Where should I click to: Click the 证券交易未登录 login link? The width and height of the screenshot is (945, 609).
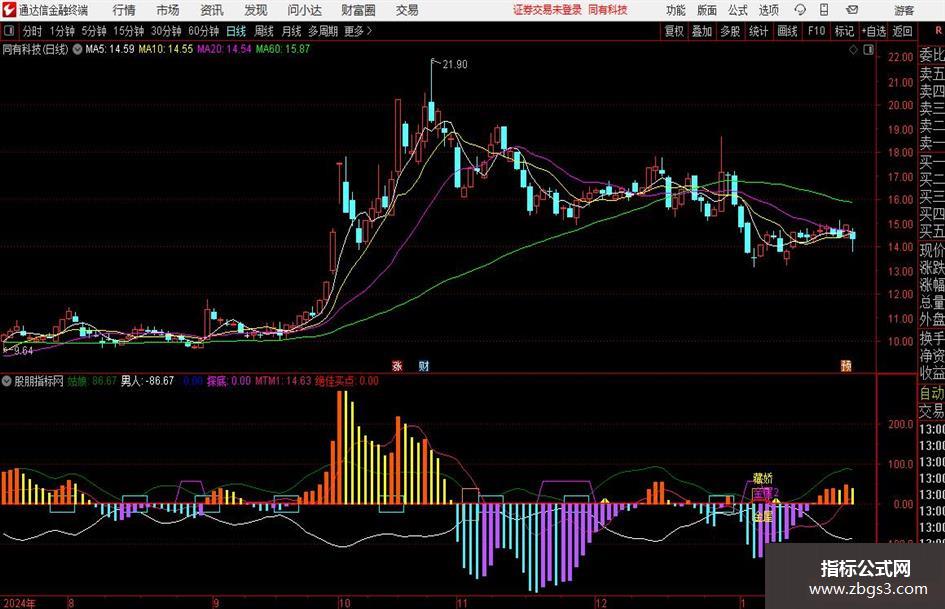click(547, 10)
